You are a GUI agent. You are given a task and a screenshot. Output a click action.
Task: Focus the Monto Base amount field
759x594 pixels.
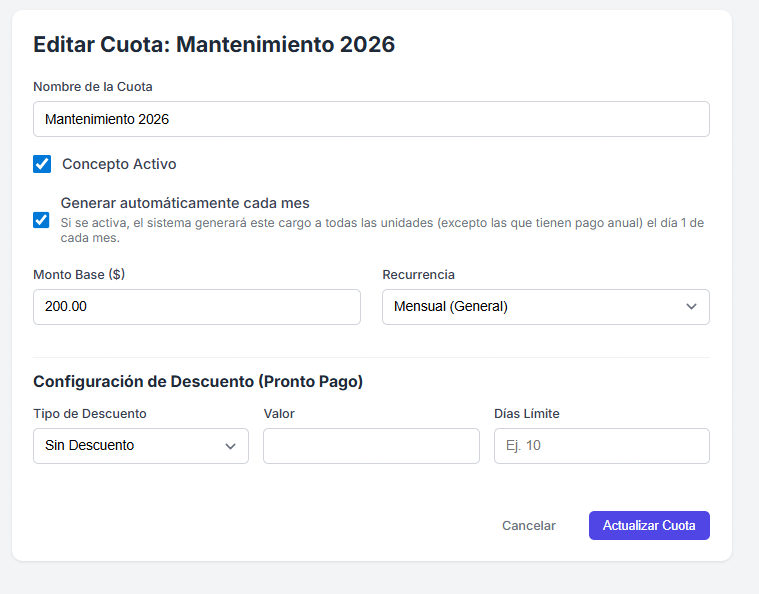tap(196, 307)
